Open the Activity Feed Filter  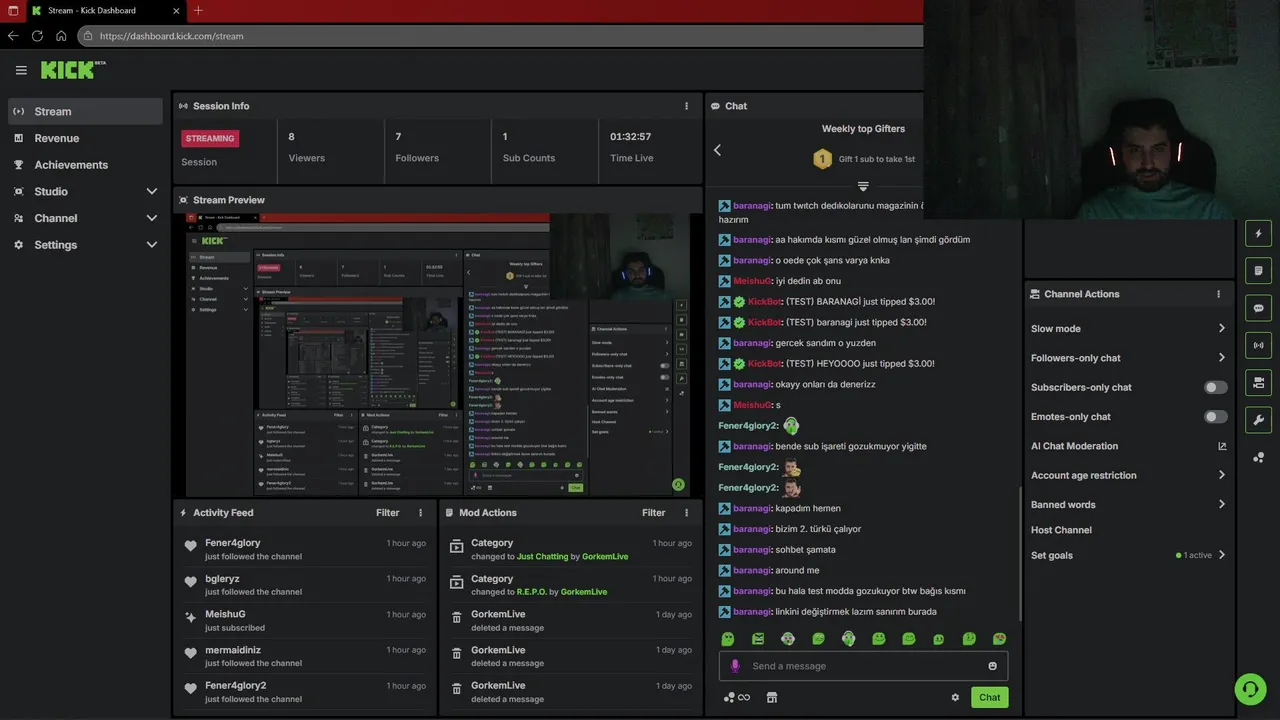[x=388, y=513]
